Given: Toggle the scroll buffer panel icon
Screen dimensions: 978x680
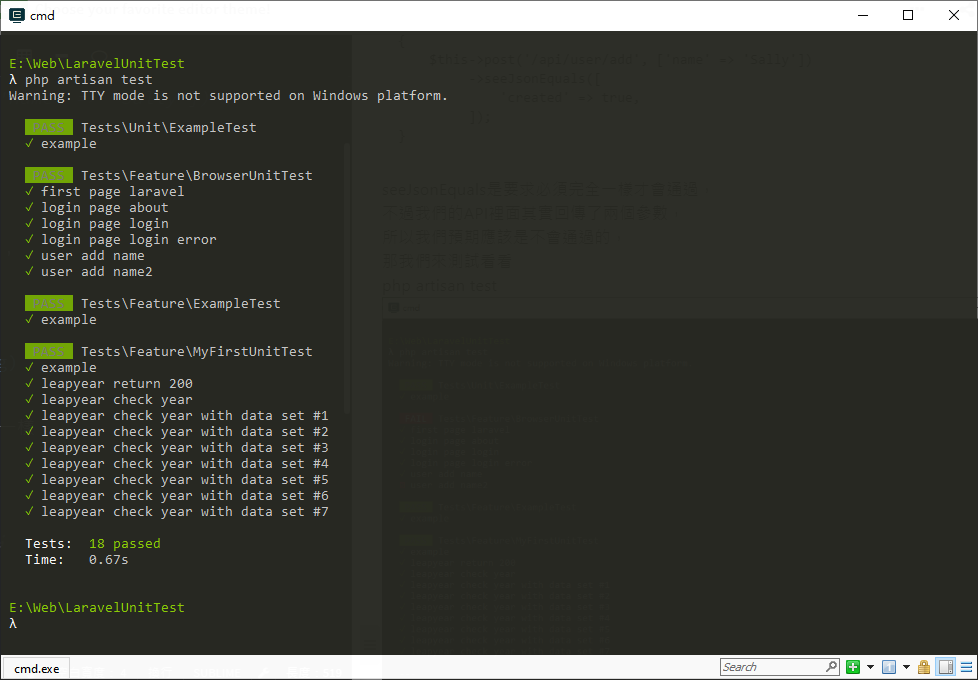Looking at the screenshot, I should point(946,667).
